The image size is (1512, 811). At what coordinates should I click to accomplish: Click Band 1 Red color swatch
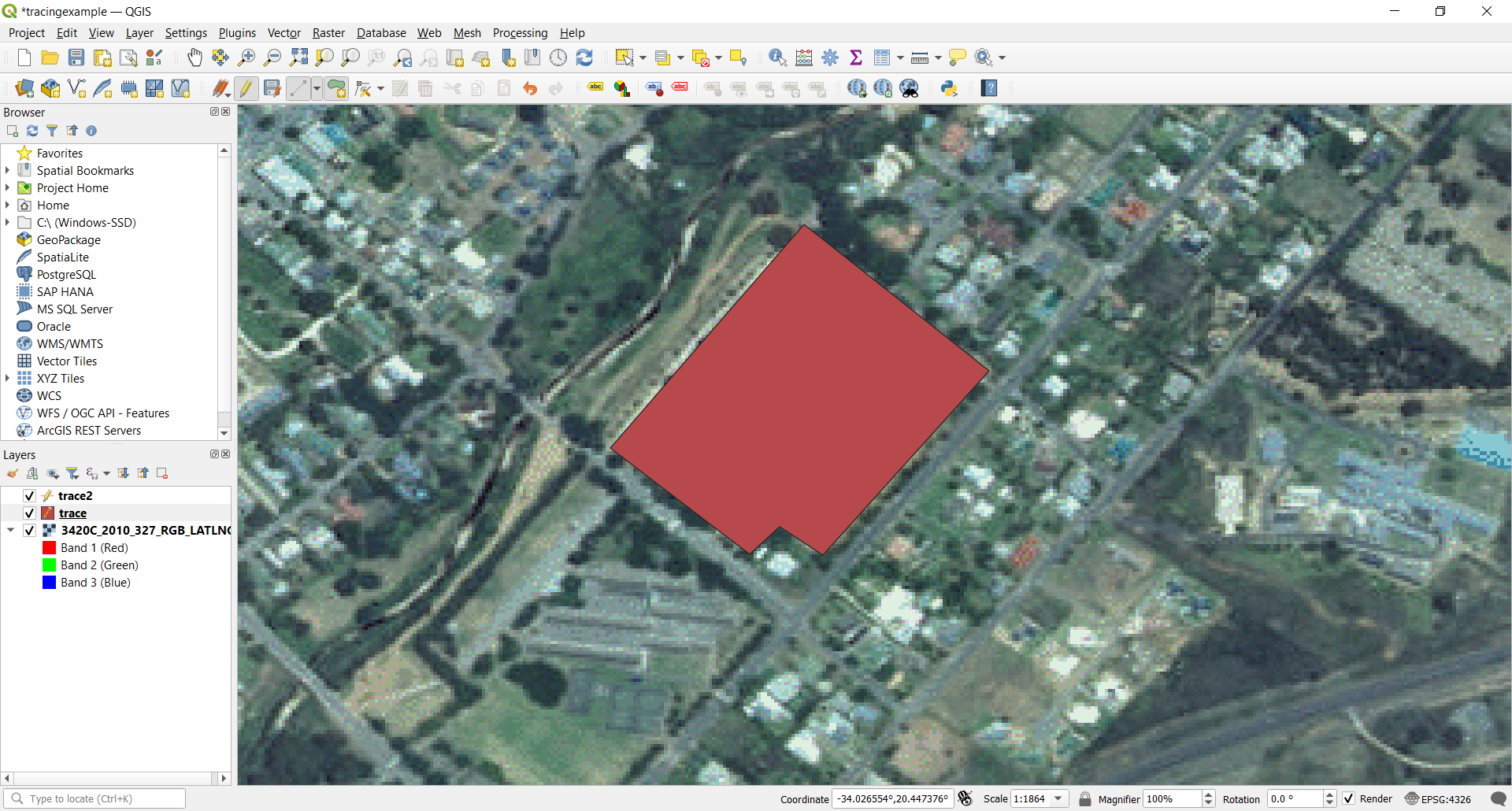[49, 547]
